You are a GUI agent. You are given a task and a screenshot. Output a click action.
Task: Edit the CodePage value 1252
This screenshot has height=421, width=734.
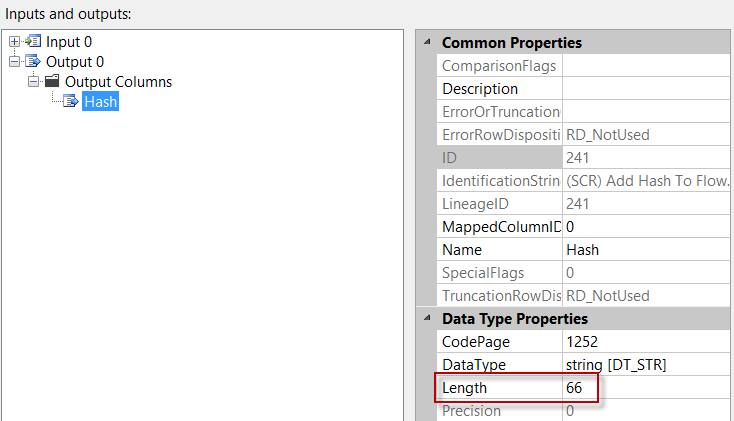click(645, 342)
